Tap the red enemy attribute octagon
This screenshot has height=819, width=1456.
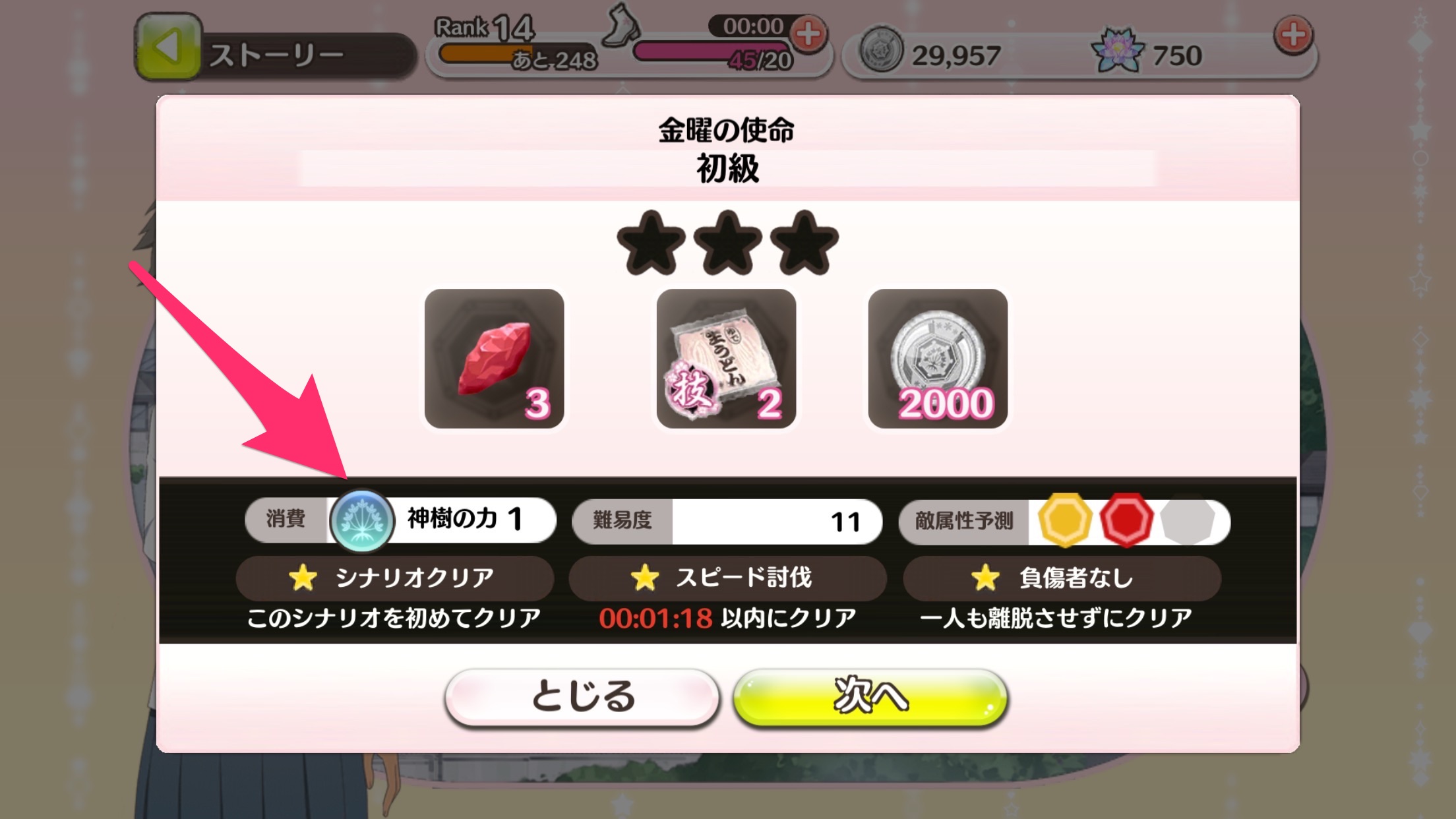point(1126,520)
